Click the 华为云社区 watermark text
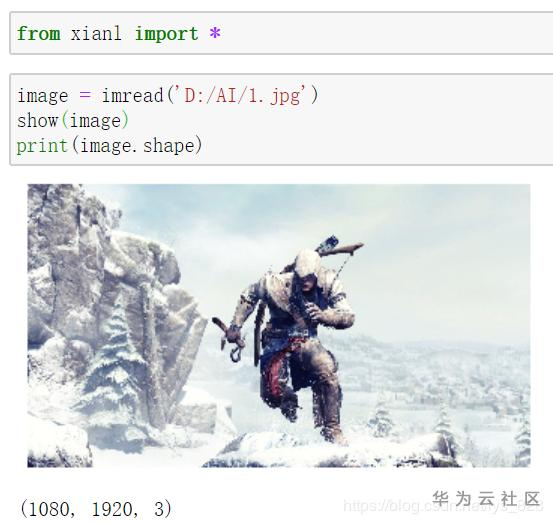The height and width of the screenshot is (524, 553). point(486,499)
